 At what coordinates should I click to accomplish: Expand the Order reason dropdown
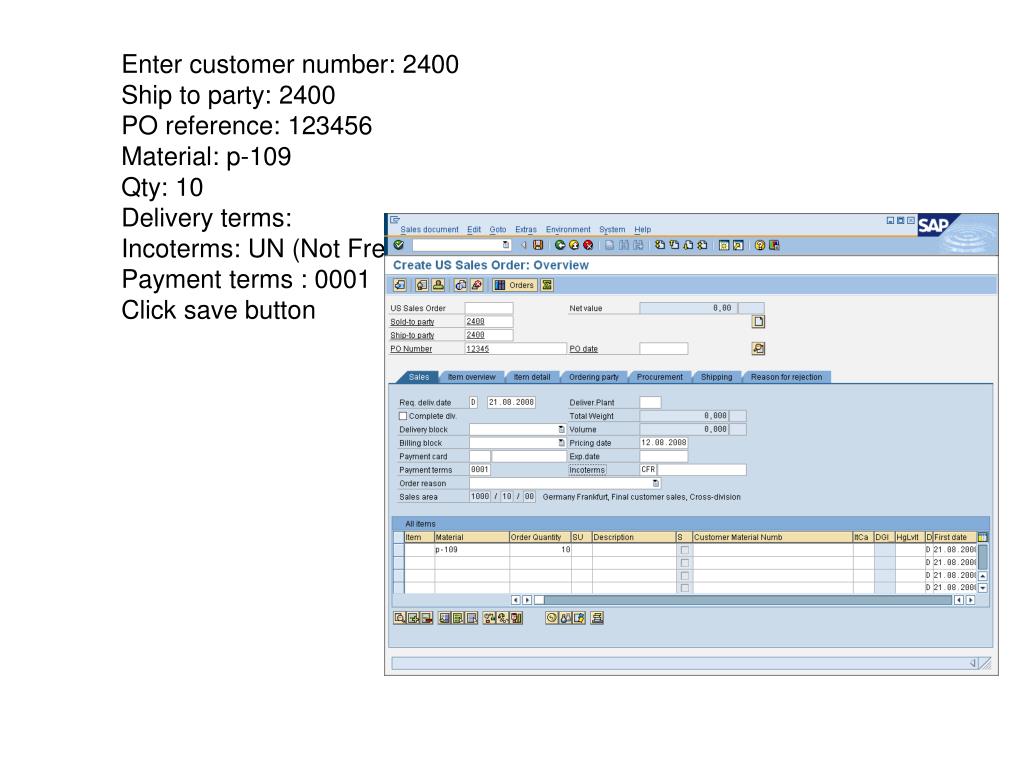656,483
